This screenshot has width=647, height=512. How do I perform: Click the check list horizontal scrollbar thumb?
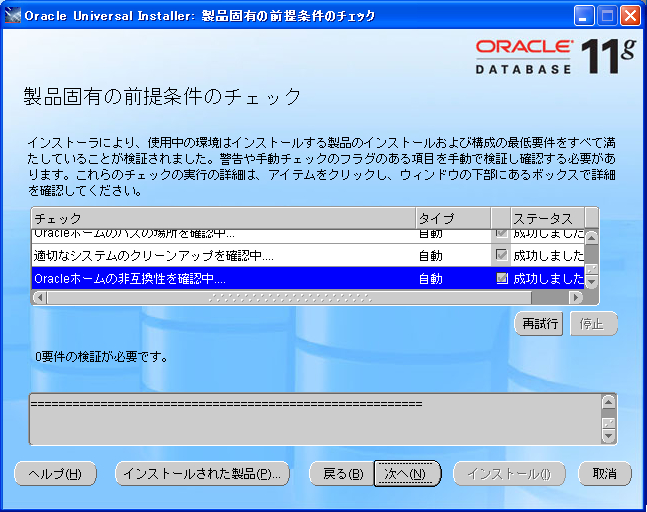pyautogui.click(x=289, y=297)
